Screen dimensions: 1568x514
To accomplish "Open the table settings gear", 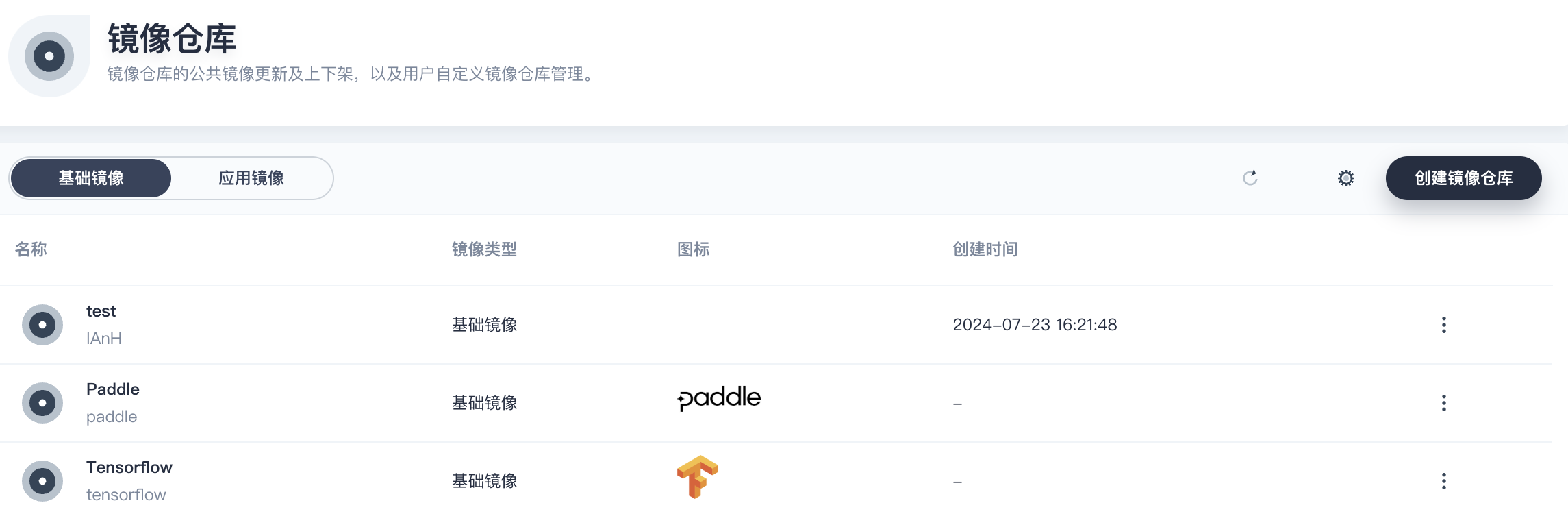I will (1345, 178).
